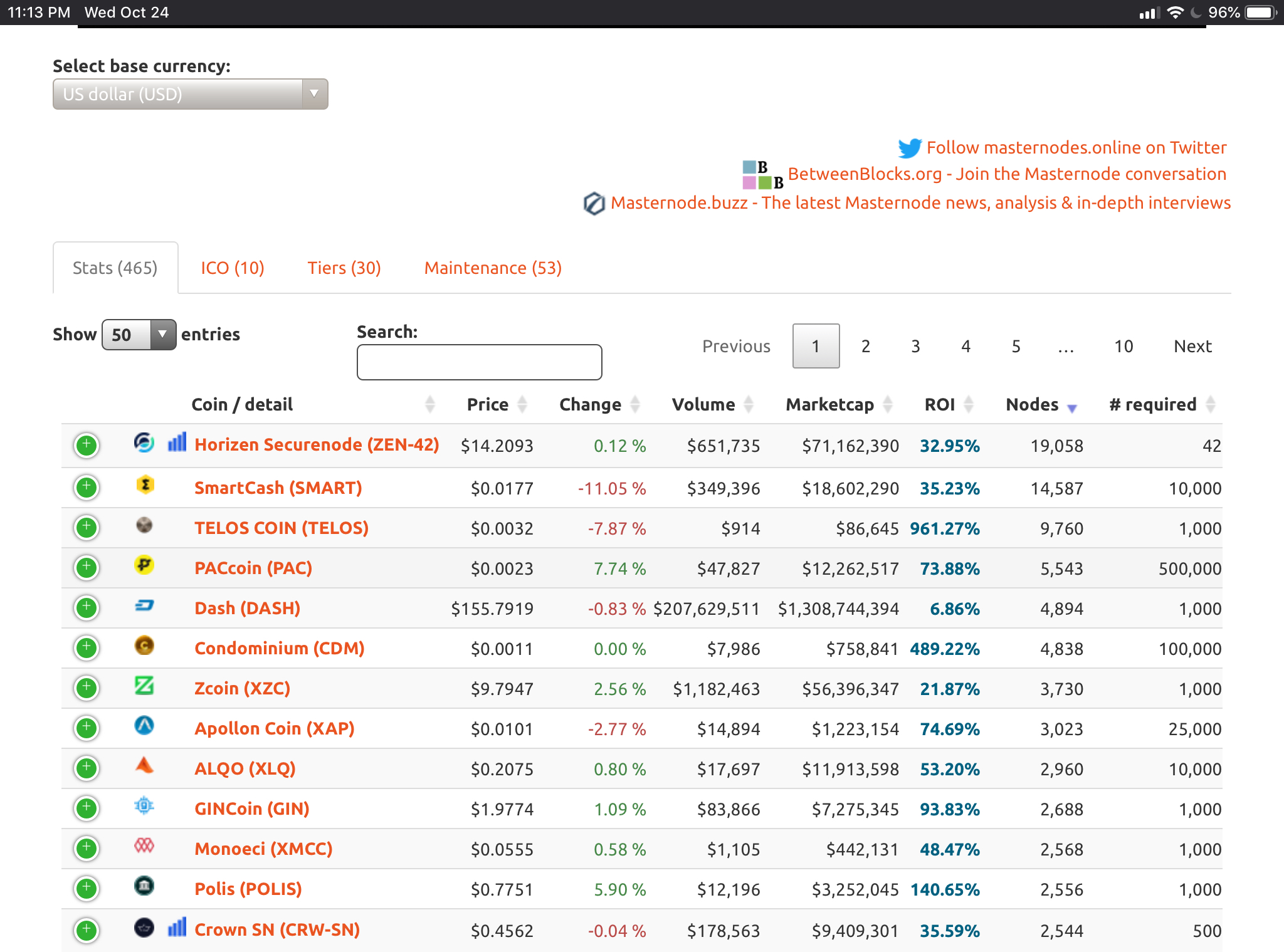Click the Condominium coin logo icon

point(144,646)
